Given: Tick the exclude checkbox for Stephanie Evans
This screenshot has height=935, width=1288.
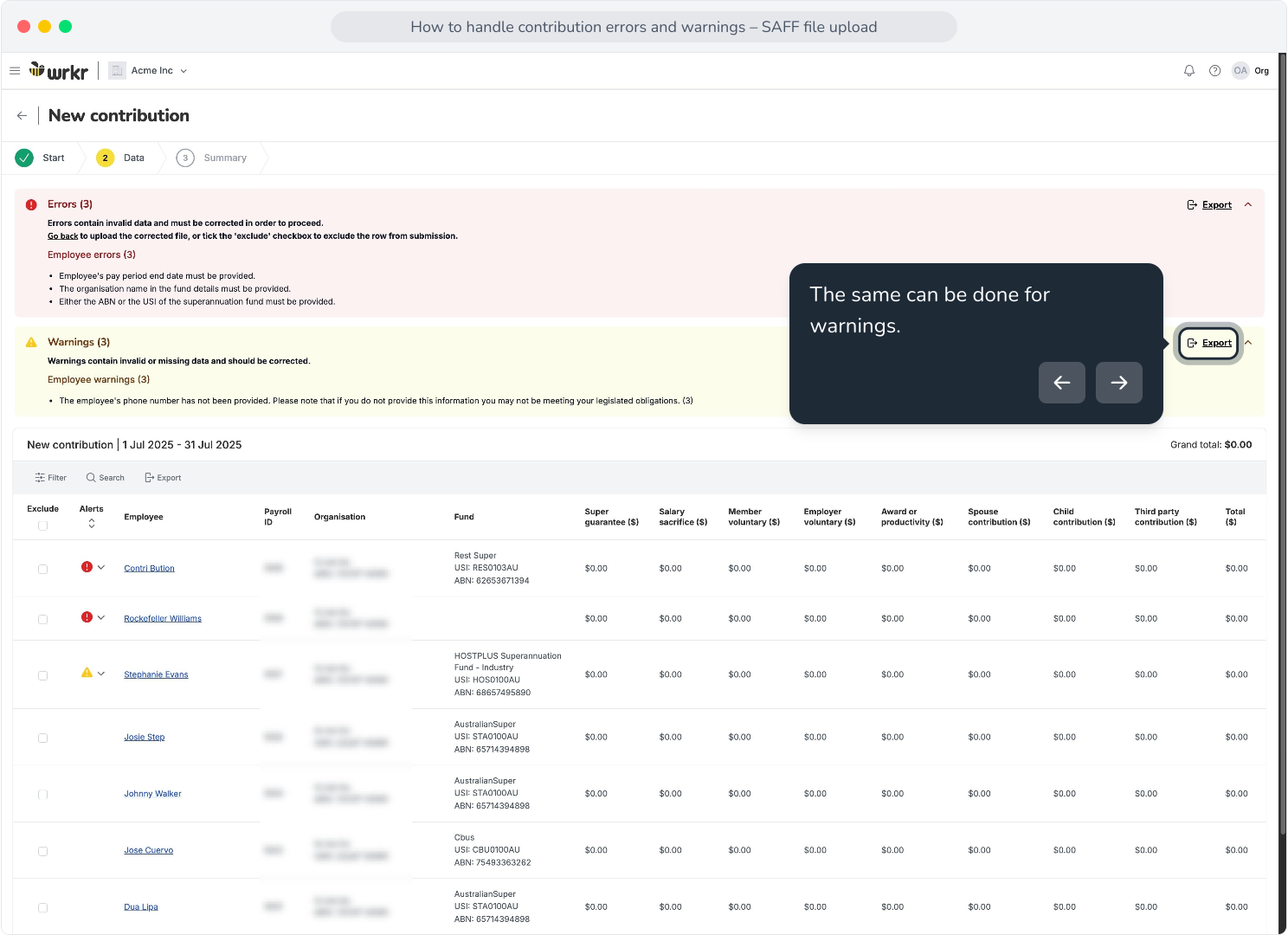Looking at the screenshot, I should coord(42,675).
